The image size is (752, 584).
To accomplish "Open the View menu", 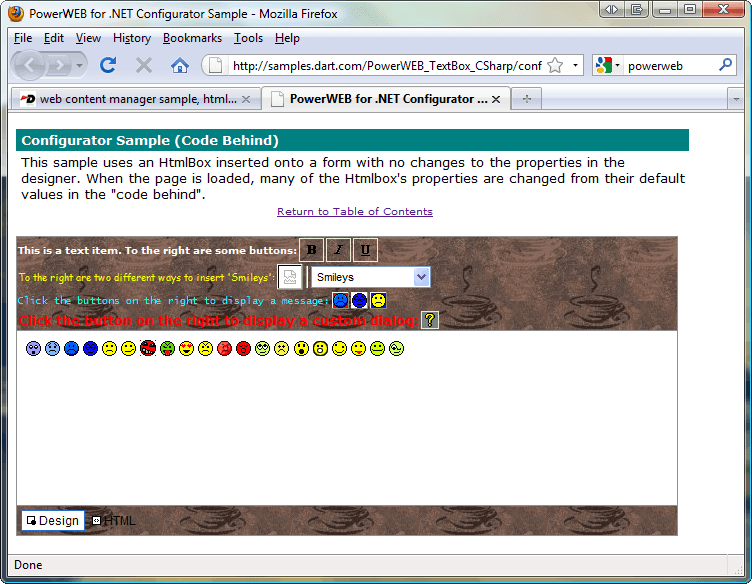I will [x=88, y=38].
